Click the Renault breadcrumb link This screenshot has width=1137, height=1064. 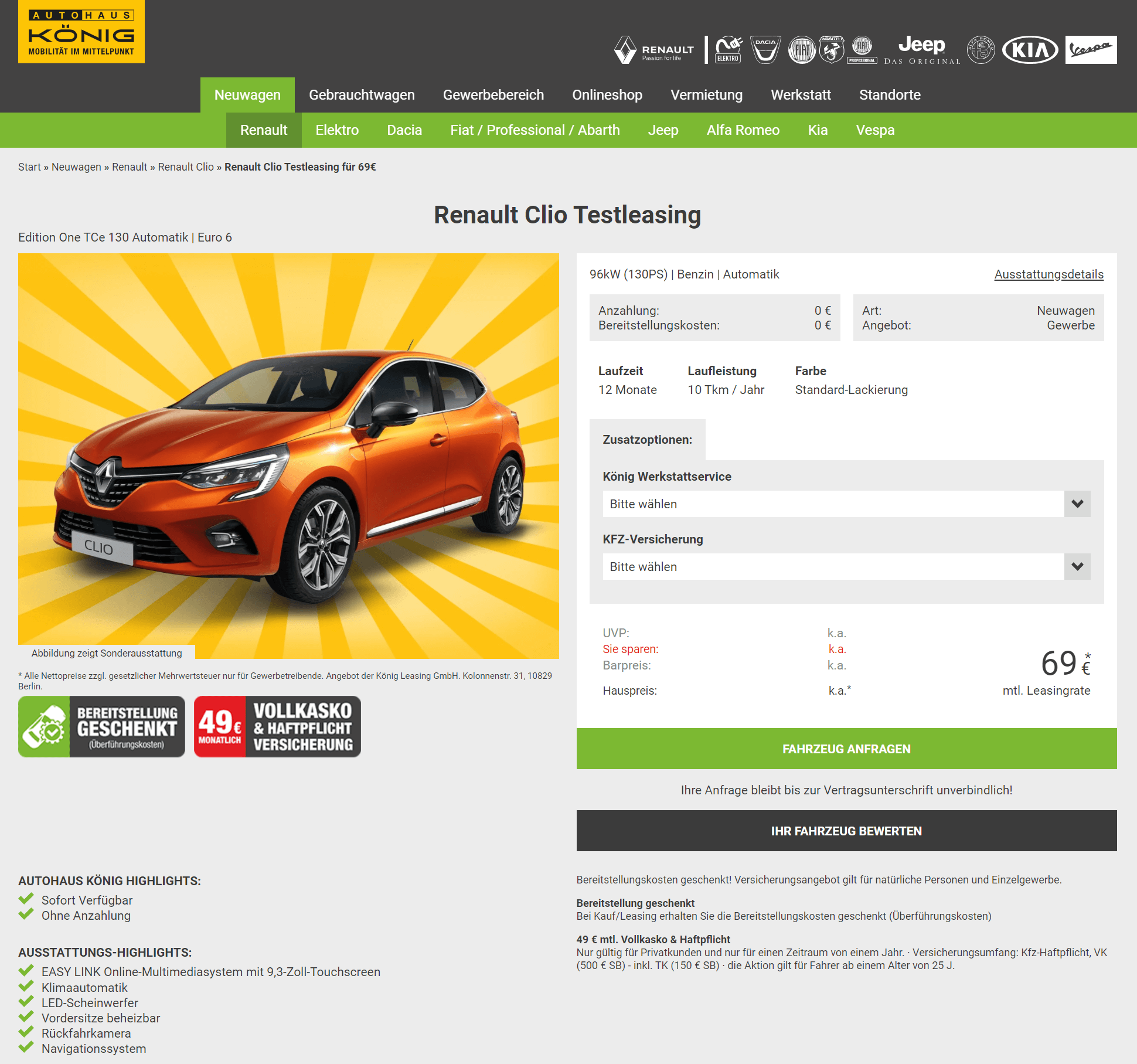130,167
